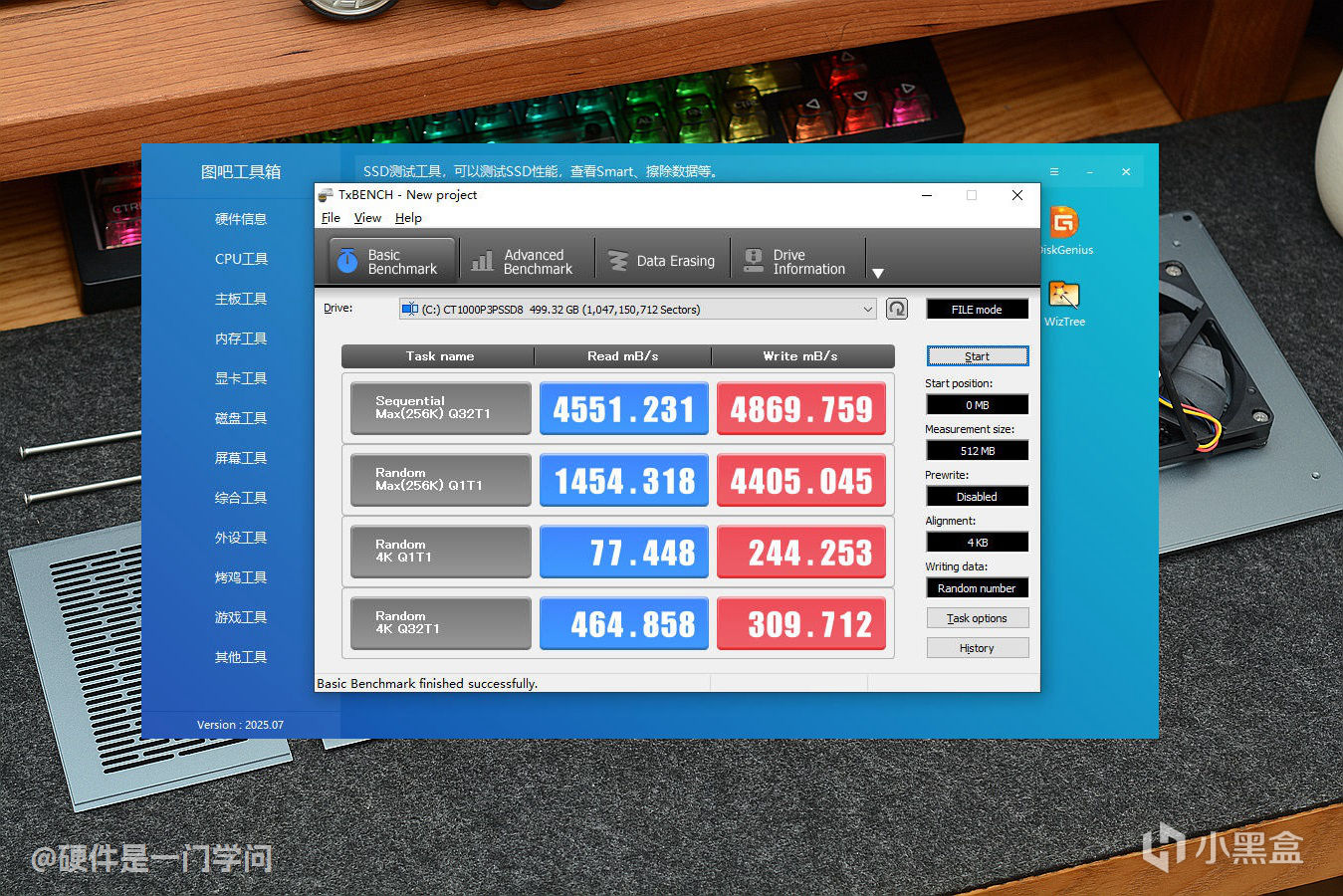This screenshot has width=1343, height=896.
Task: Open the DiskGenius tool icon
Action: pyautogui.click(x=1063, y=222)
